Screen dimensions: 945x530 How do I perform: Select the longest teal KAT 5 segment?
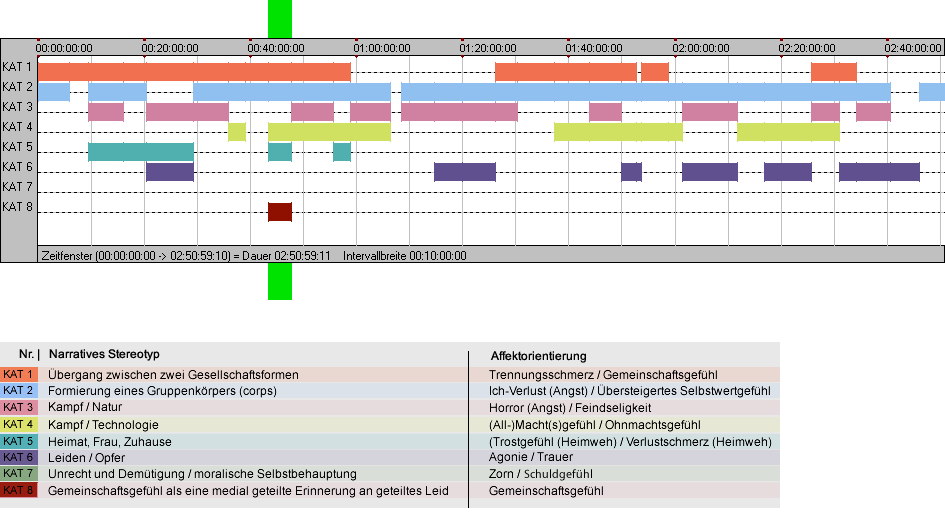click(141, 152)
